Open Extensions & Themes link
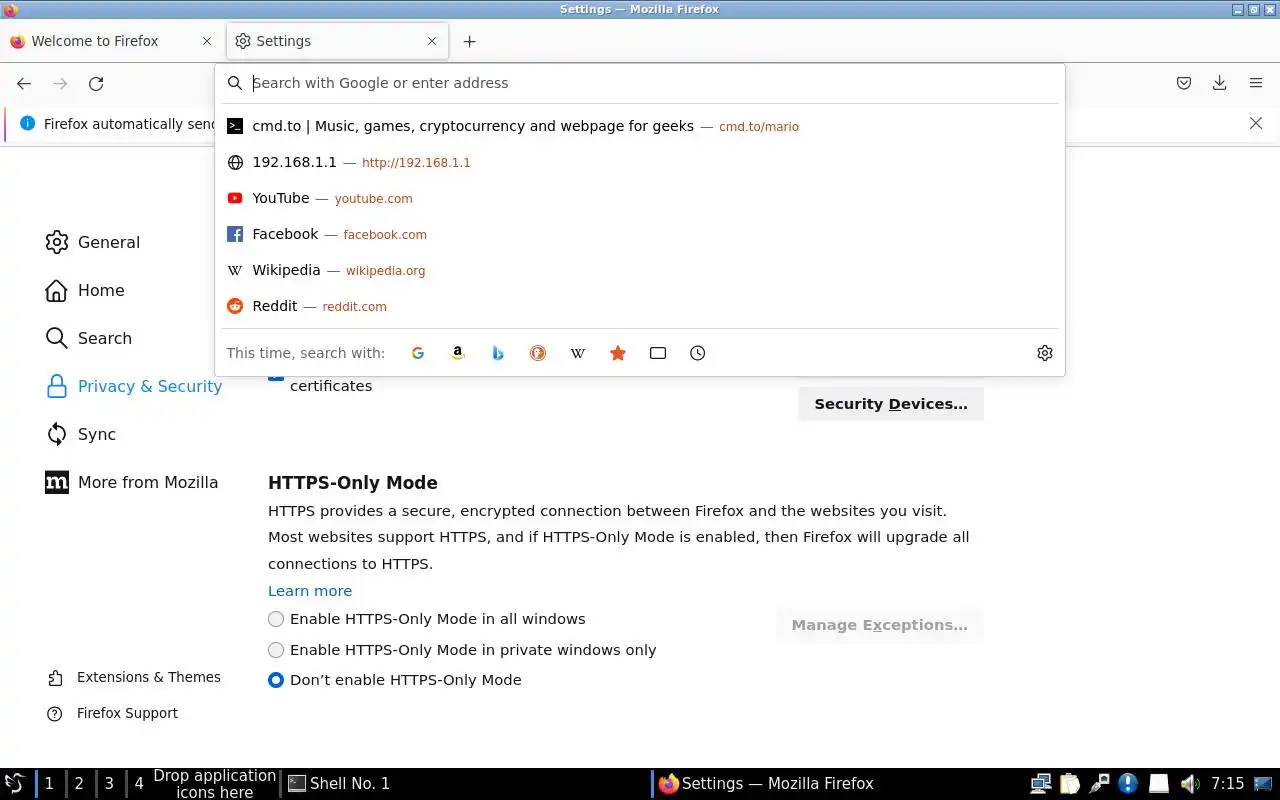The height and width of the screenshot is (800, 1280). [134, 677]
